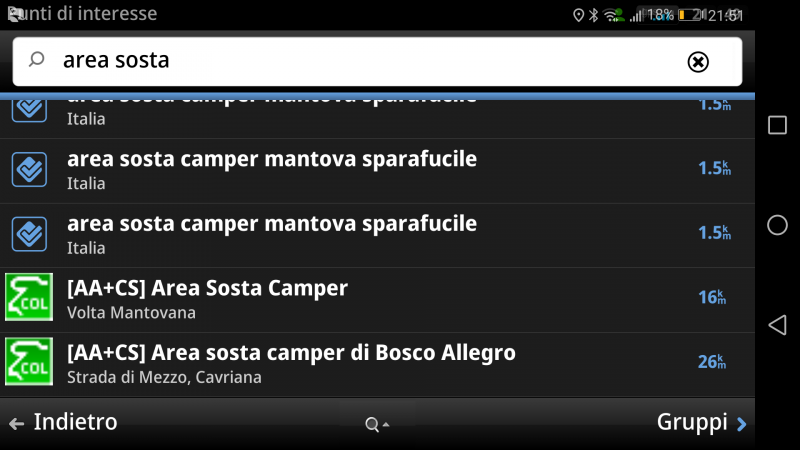The image size is (800, 450).
Task: Tap the Android back triangle button
Action: (x=777, y=325)
